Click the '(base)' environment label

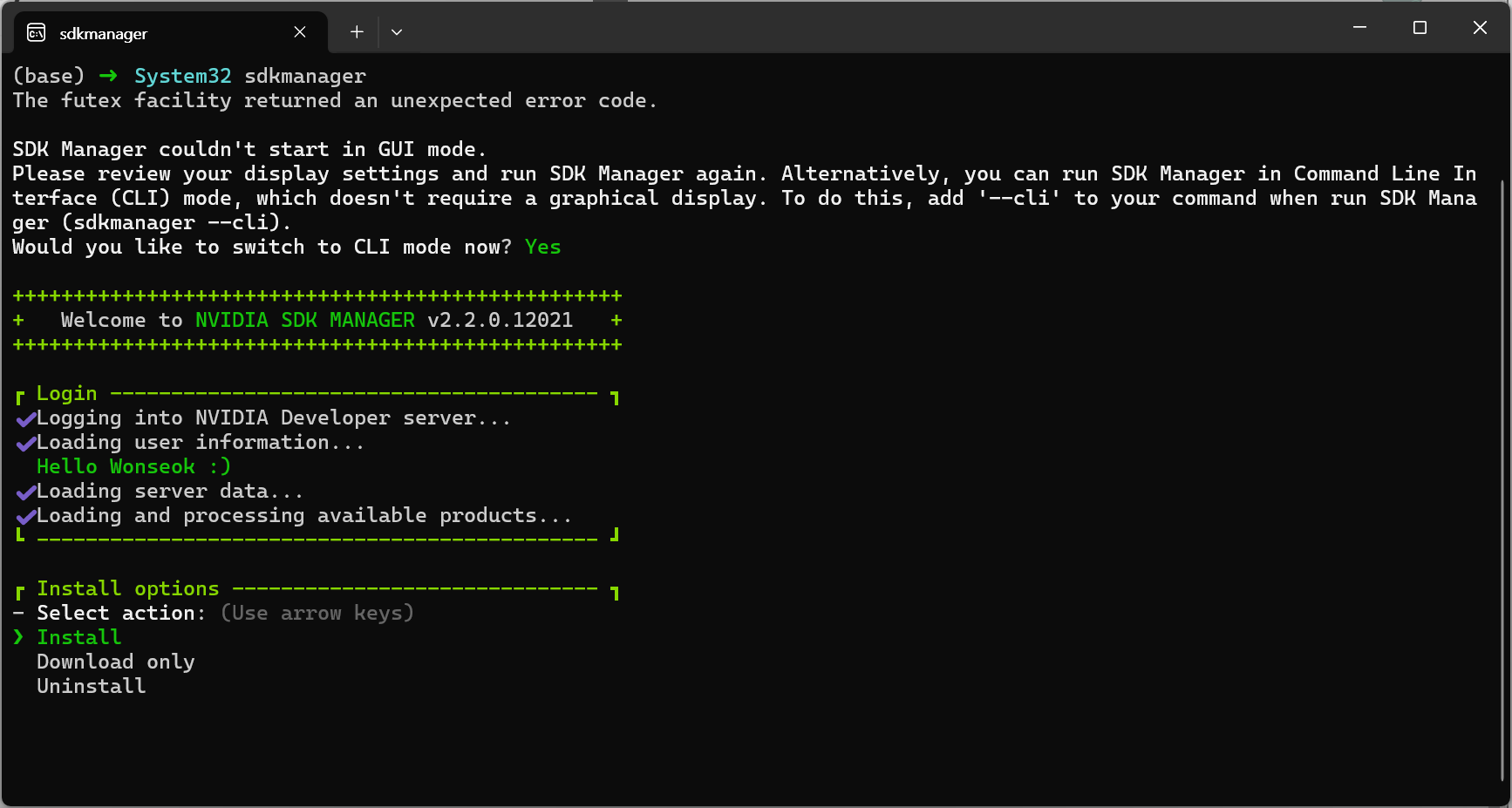[49, 76]
